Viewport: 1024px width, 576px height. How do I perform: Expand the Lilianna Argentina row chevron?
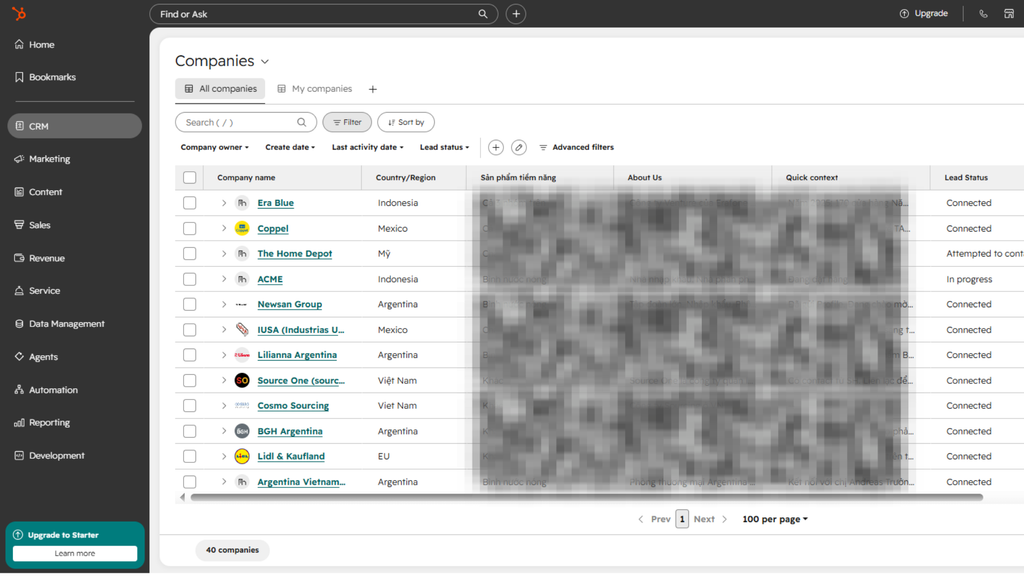[223, 355]
